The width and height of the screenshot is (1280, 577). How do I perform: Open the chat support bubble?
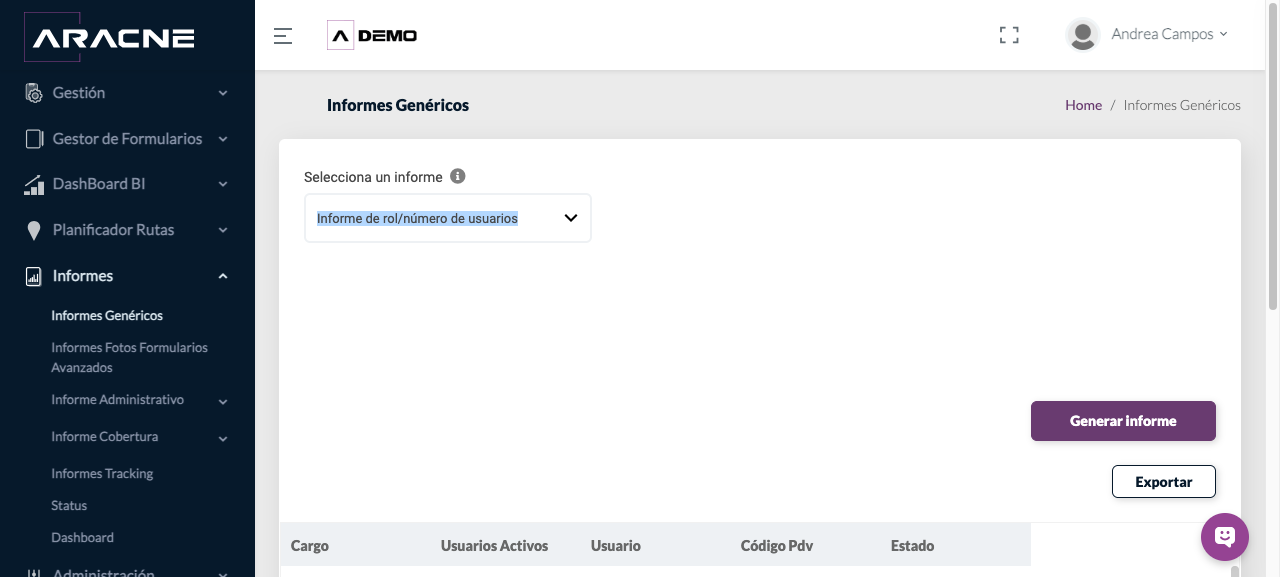(x=1225, y=537)
